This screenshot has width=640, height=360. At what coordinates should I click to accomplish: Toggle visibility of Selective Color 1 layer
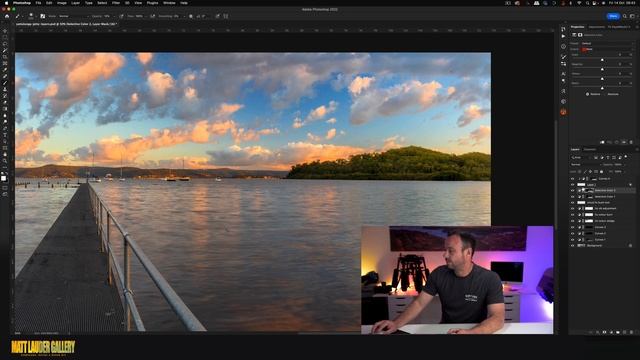coord(573,197)
